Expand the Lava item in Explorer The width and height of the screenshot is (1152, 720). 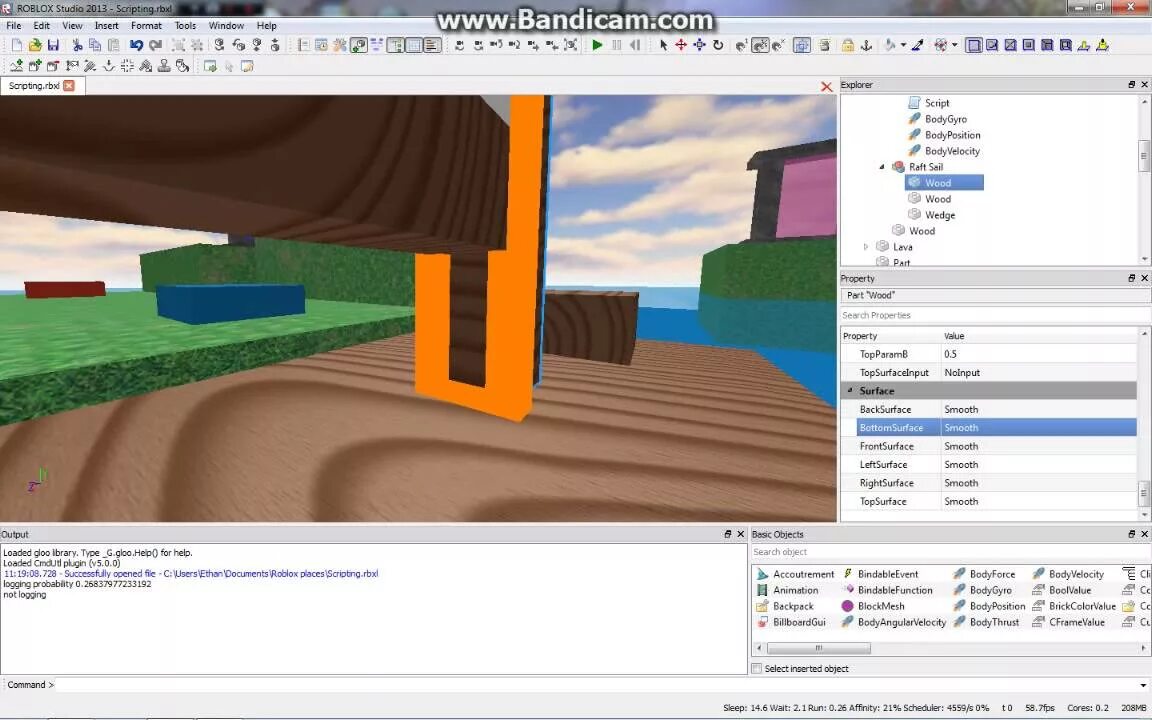(866, 247)
